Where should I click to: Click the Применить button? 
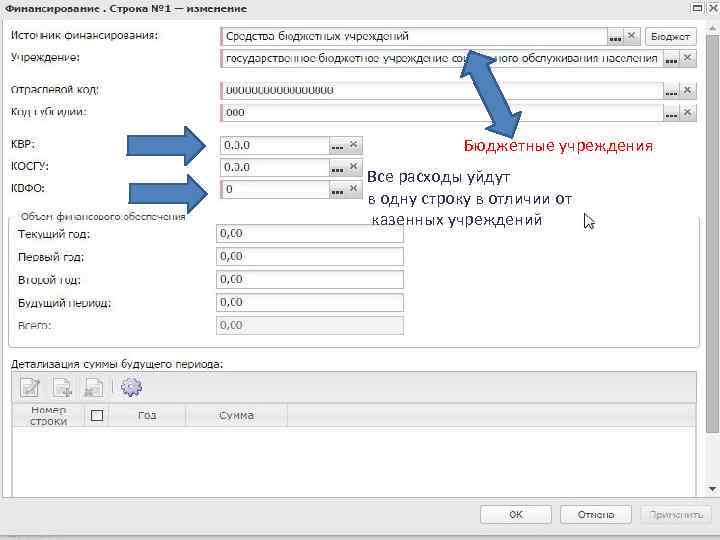[676, 515]
